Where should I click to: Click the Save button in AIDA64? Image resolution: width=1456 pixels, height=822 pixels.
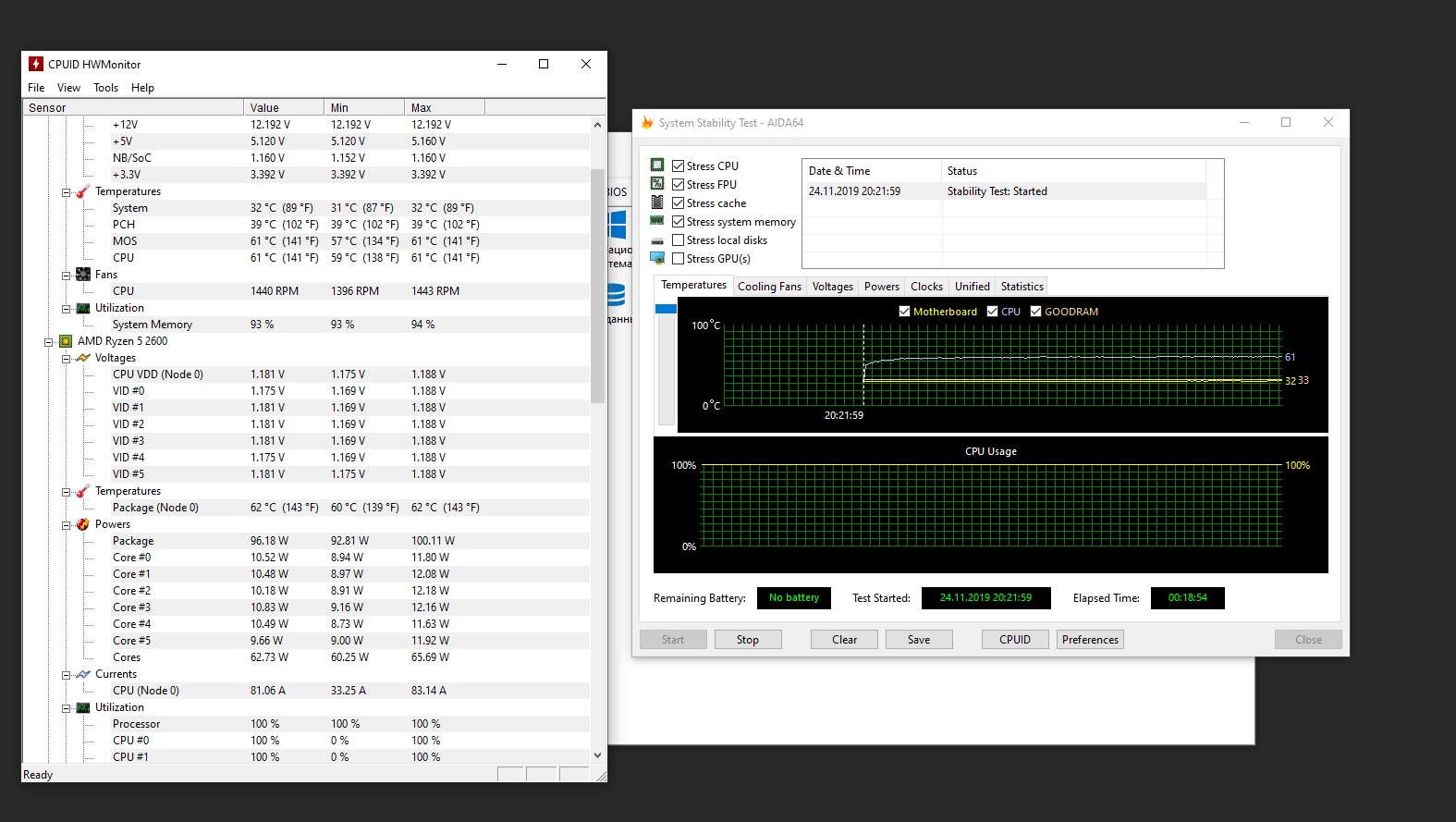click(x=919, y=640)
